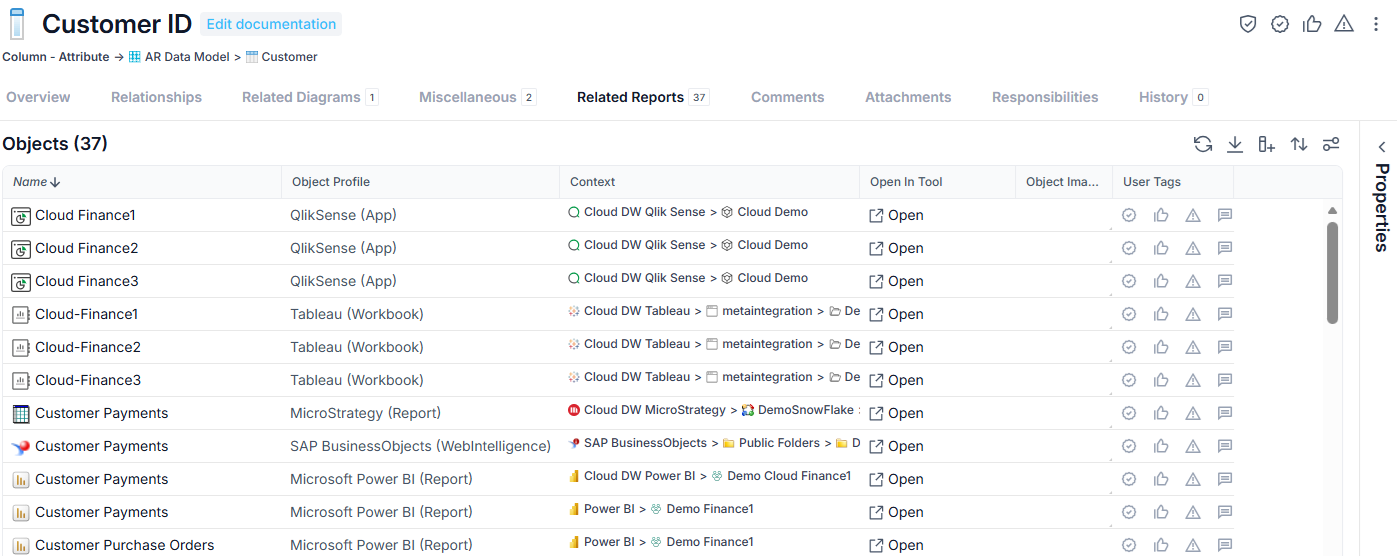Open the Related Diagrams tab

[x=310, y=97]
